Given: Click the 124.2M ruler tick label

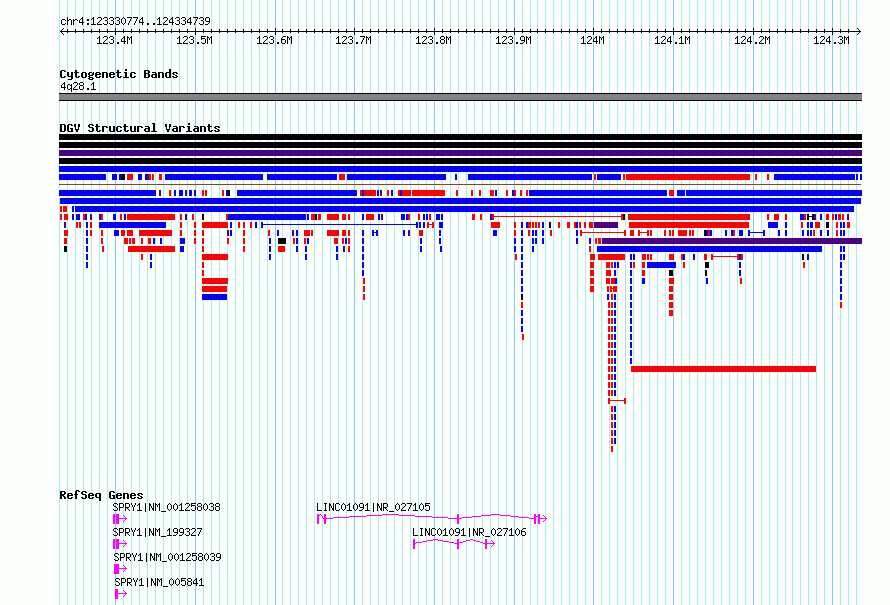Looking at the screenshot, I should click(753, 40).
